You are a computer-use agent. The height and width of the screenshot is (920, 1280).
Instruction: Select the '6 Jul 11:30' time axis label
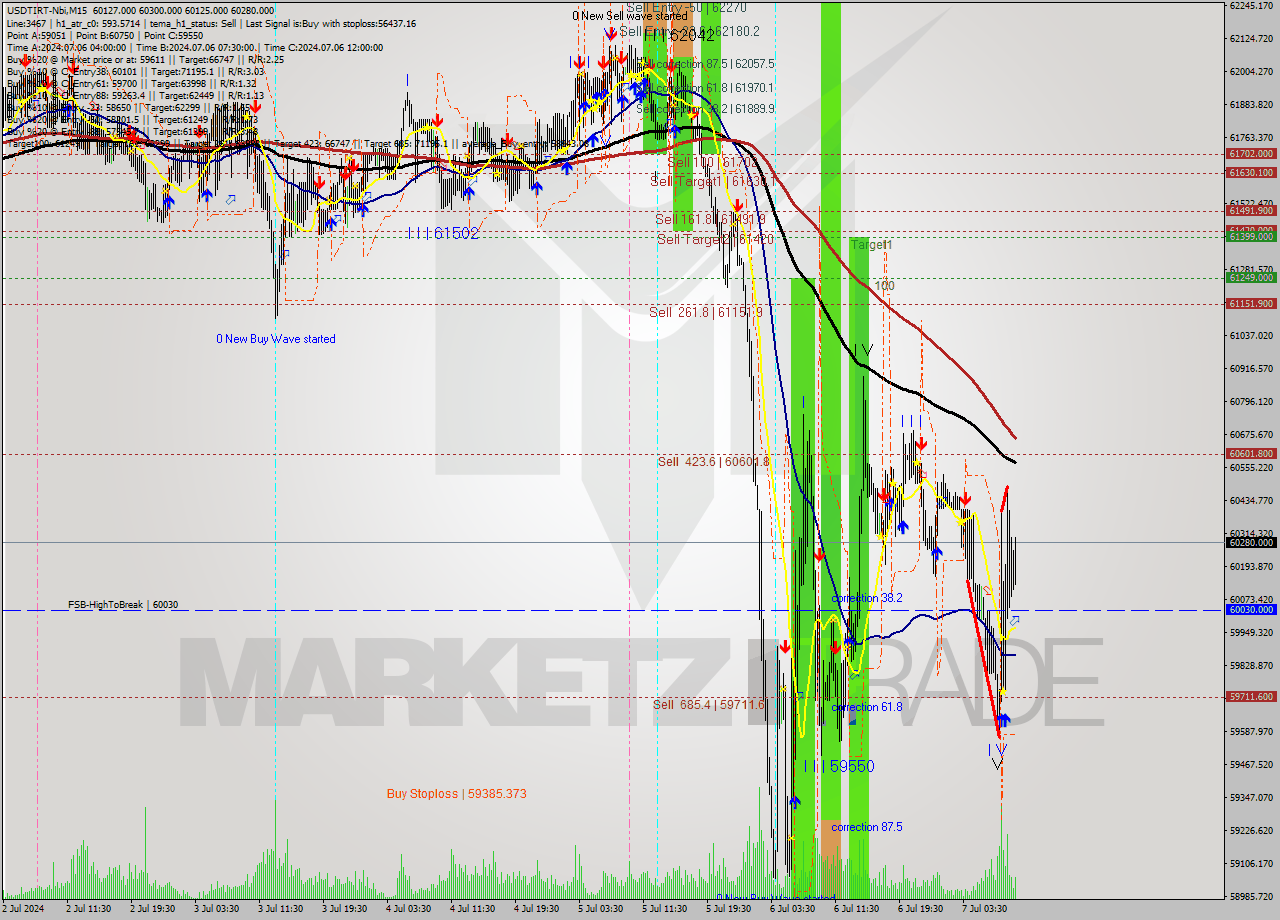pyautogui.click(x=856, y=909)
